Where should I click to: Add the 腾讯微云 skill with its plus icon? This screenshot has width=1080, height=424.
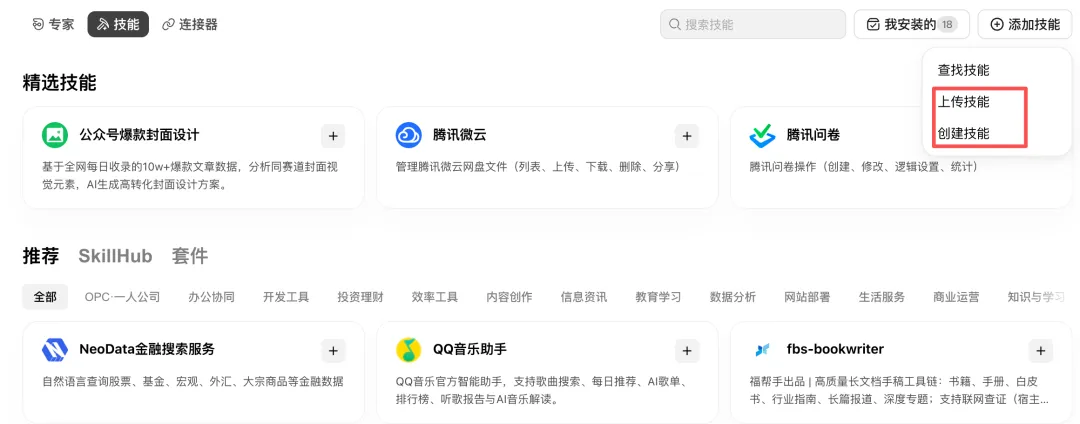[687, 136]
